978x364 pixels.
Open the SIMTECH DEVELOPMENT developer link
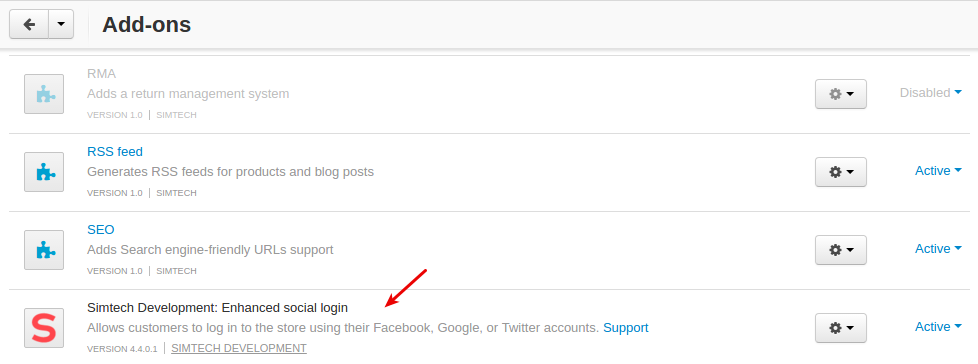(239, 348)
